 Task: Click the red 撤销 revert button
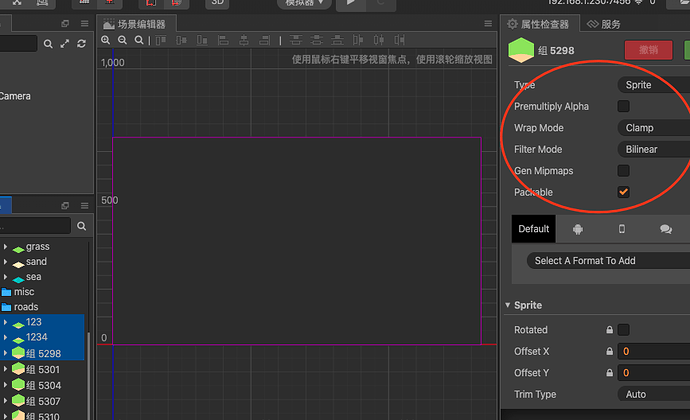click(649, 50)
